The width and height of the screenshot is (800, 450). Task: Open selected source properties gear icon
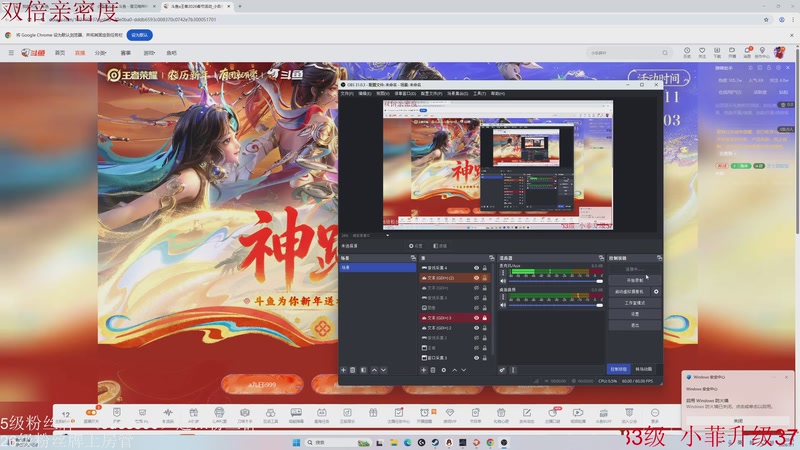click(443, 370)
